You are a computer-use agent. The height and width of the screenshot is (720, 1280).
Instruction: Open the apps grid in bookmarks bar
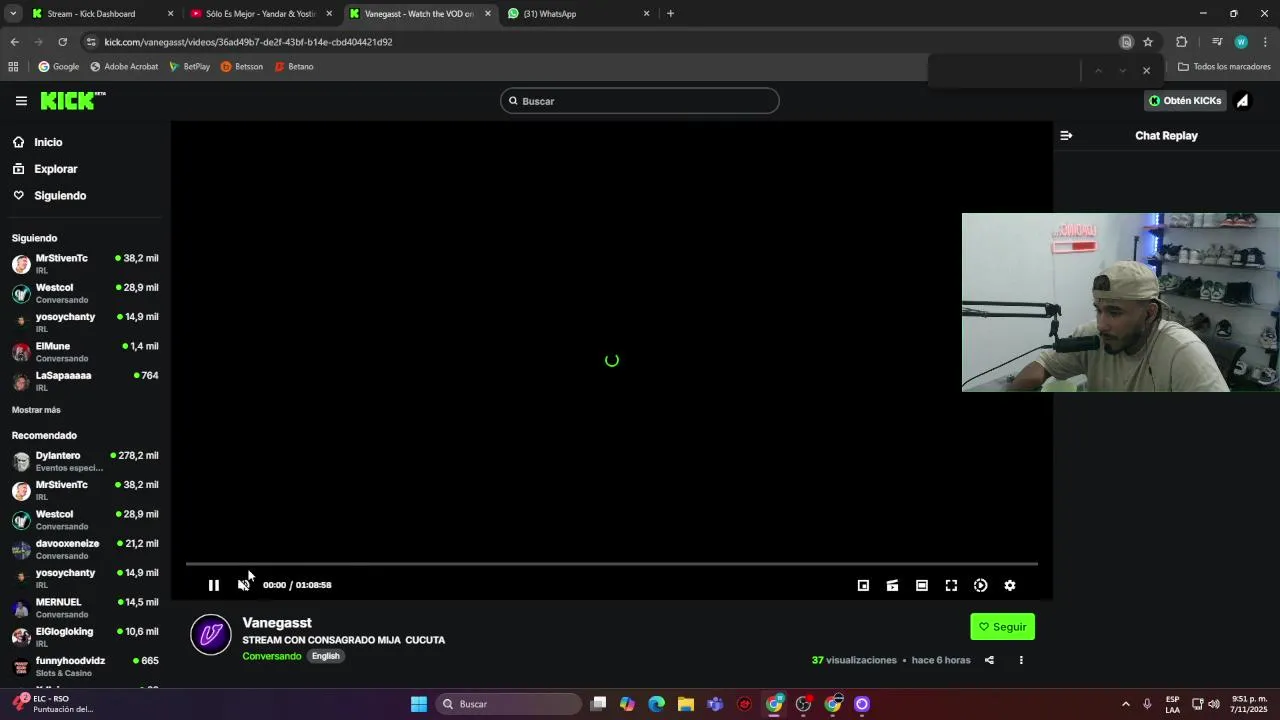(13, 67)
